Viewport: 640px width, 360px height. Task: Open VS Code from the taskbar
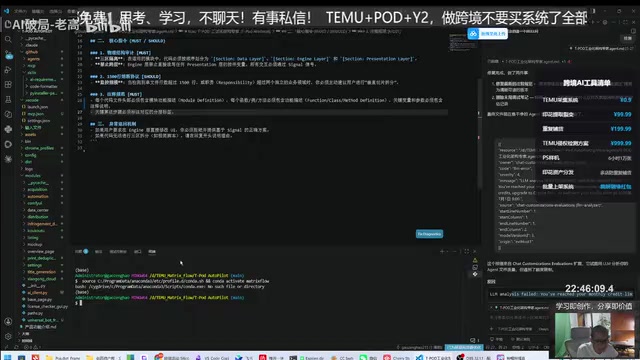tap(434, 358)
